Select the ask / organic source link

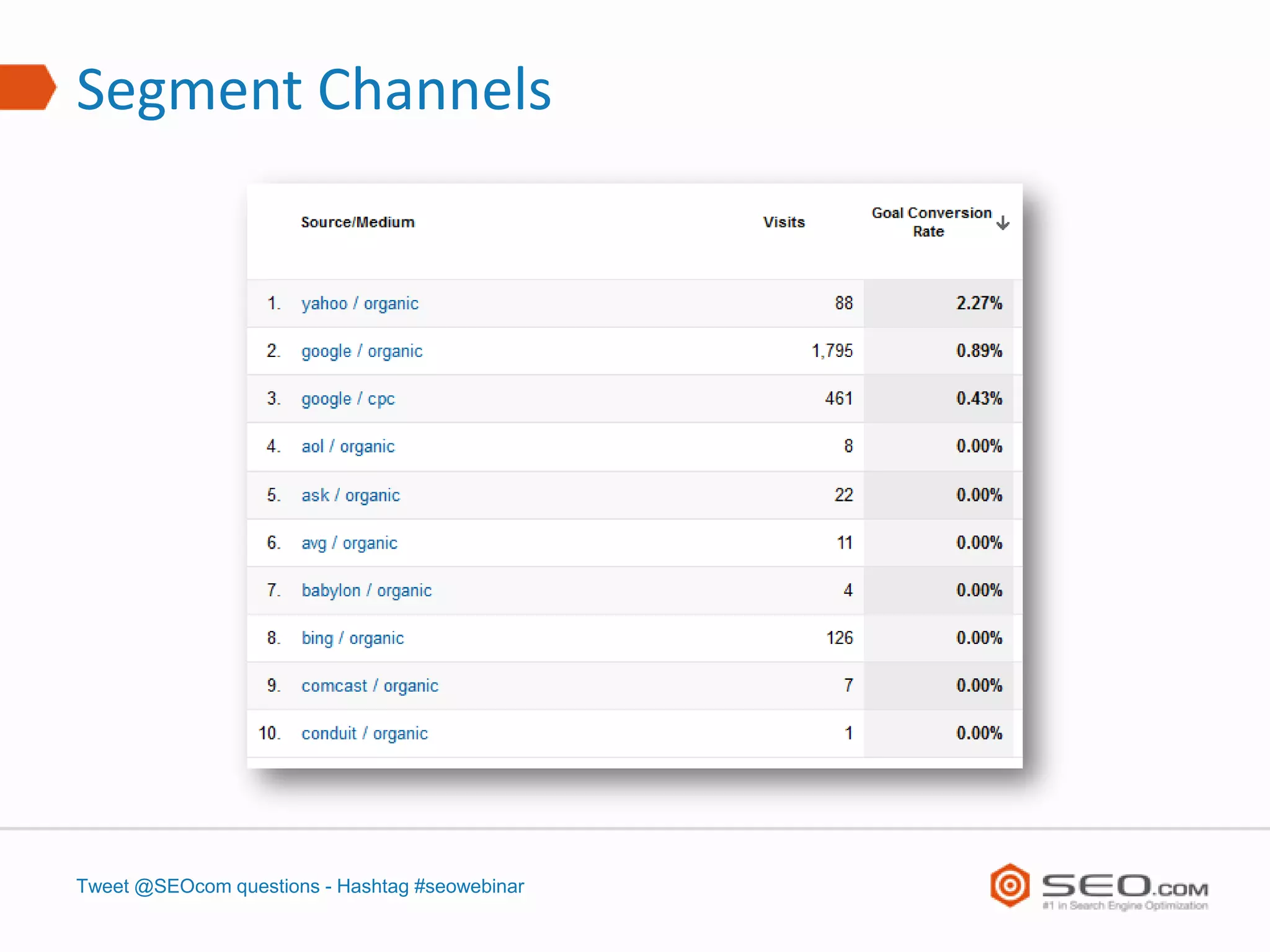click(x=350, y=495)
